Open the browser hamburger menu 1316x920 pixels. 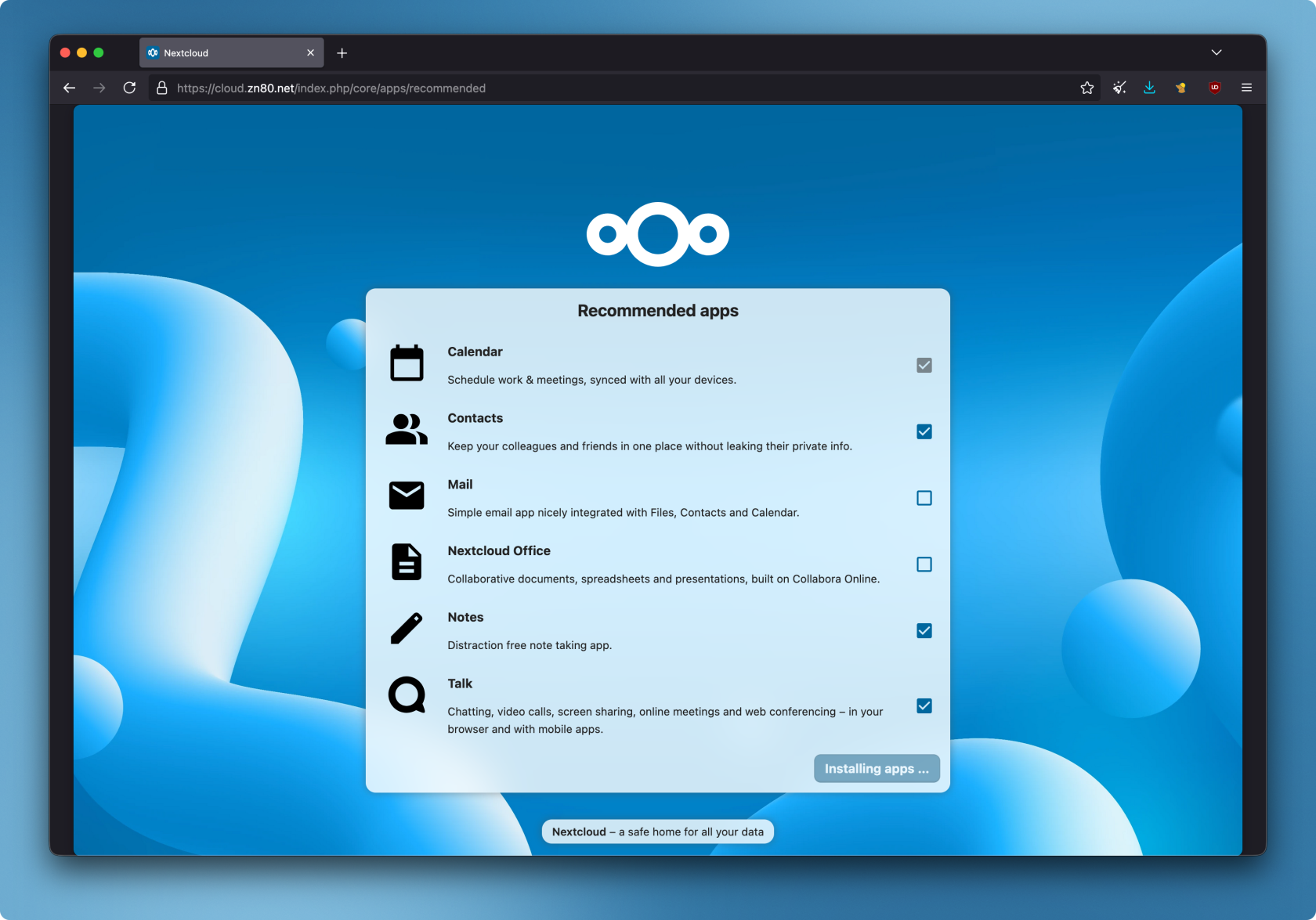(1246, 88)
